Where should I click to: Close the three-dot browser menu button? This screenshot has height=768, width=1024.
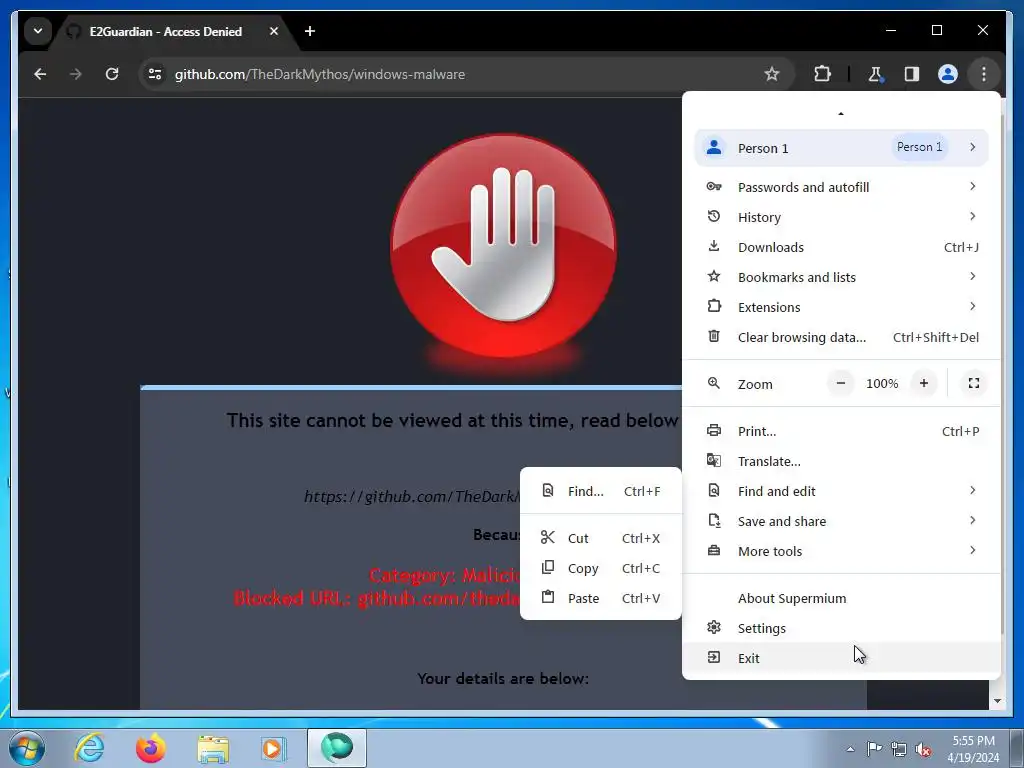pyautogui.click(x=984, y=74)
